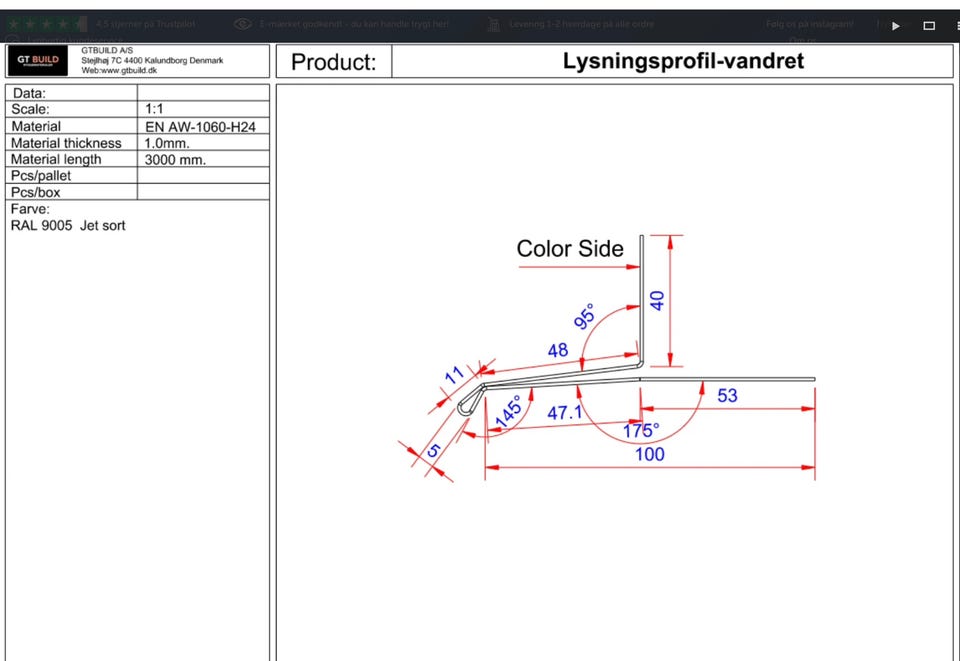Screen dimensions: 960x661
Task: Click the 'Color Side' label
Action: click(570, 248)
